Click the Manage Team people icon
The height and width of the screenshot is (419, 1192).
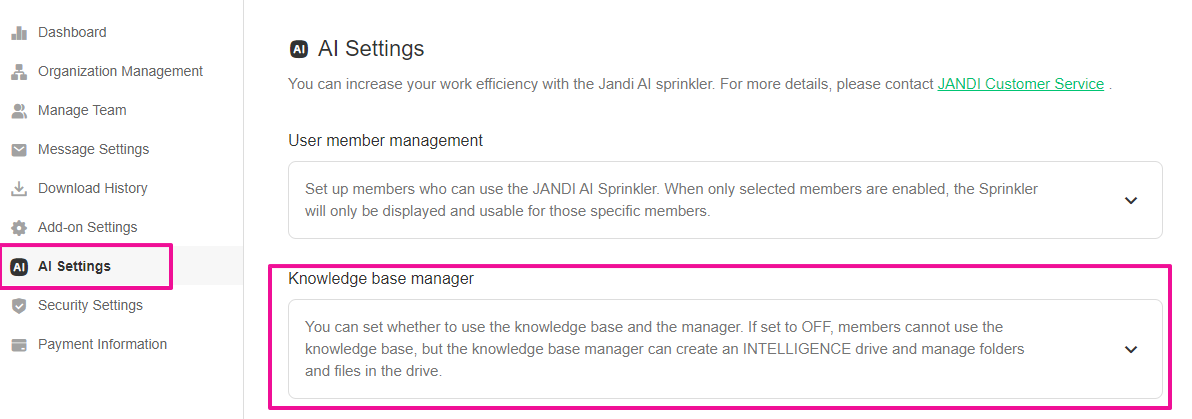tap(19, 111)
